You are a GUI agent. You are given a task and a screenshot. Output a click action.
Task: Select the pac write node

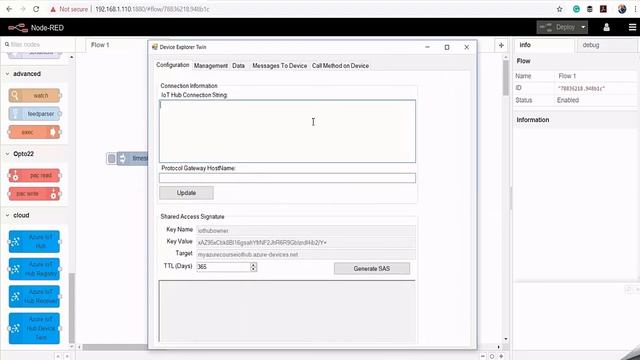tap(34, 194)
